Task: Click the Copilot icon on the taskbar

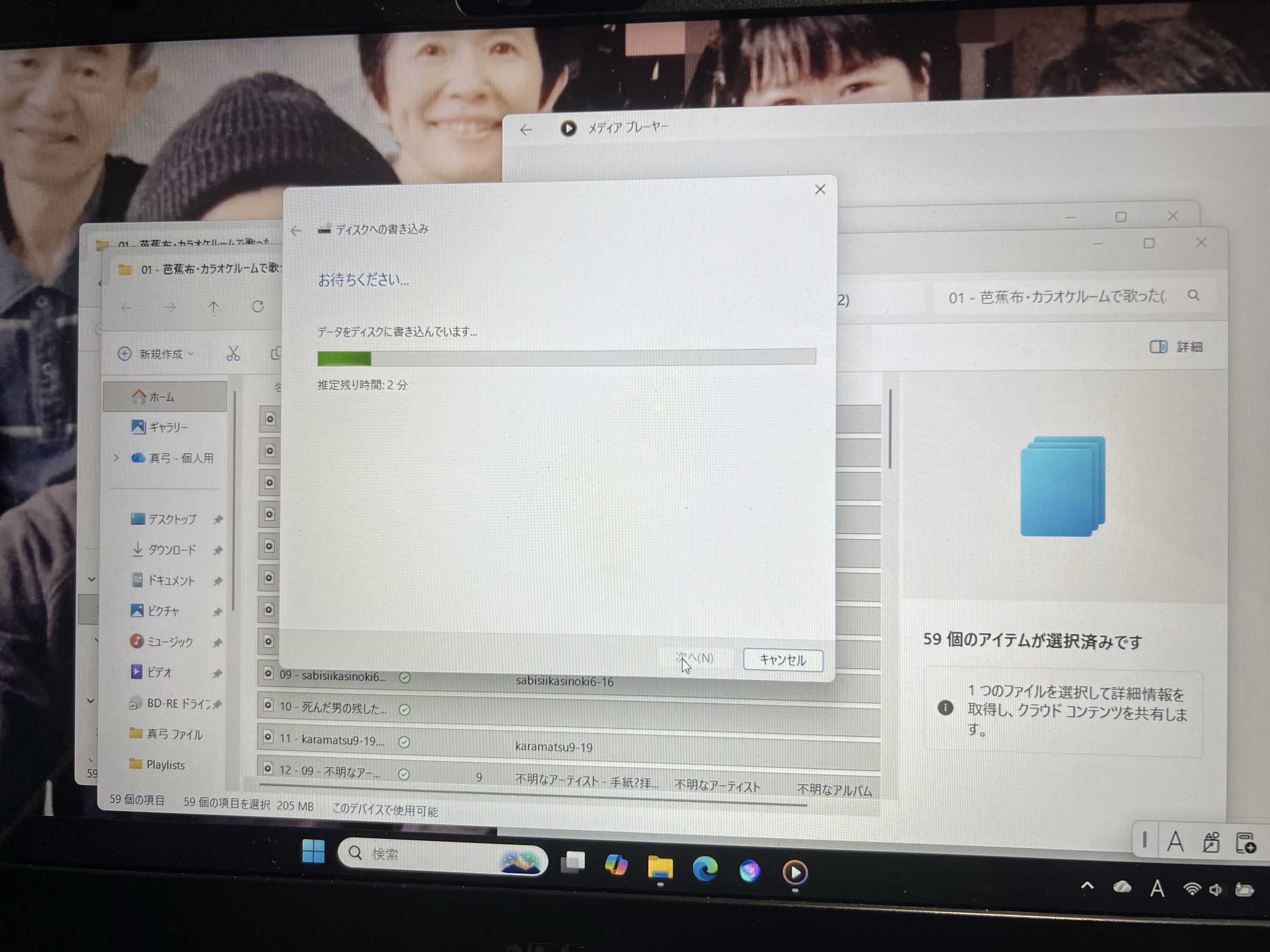Action: [617, 865]
